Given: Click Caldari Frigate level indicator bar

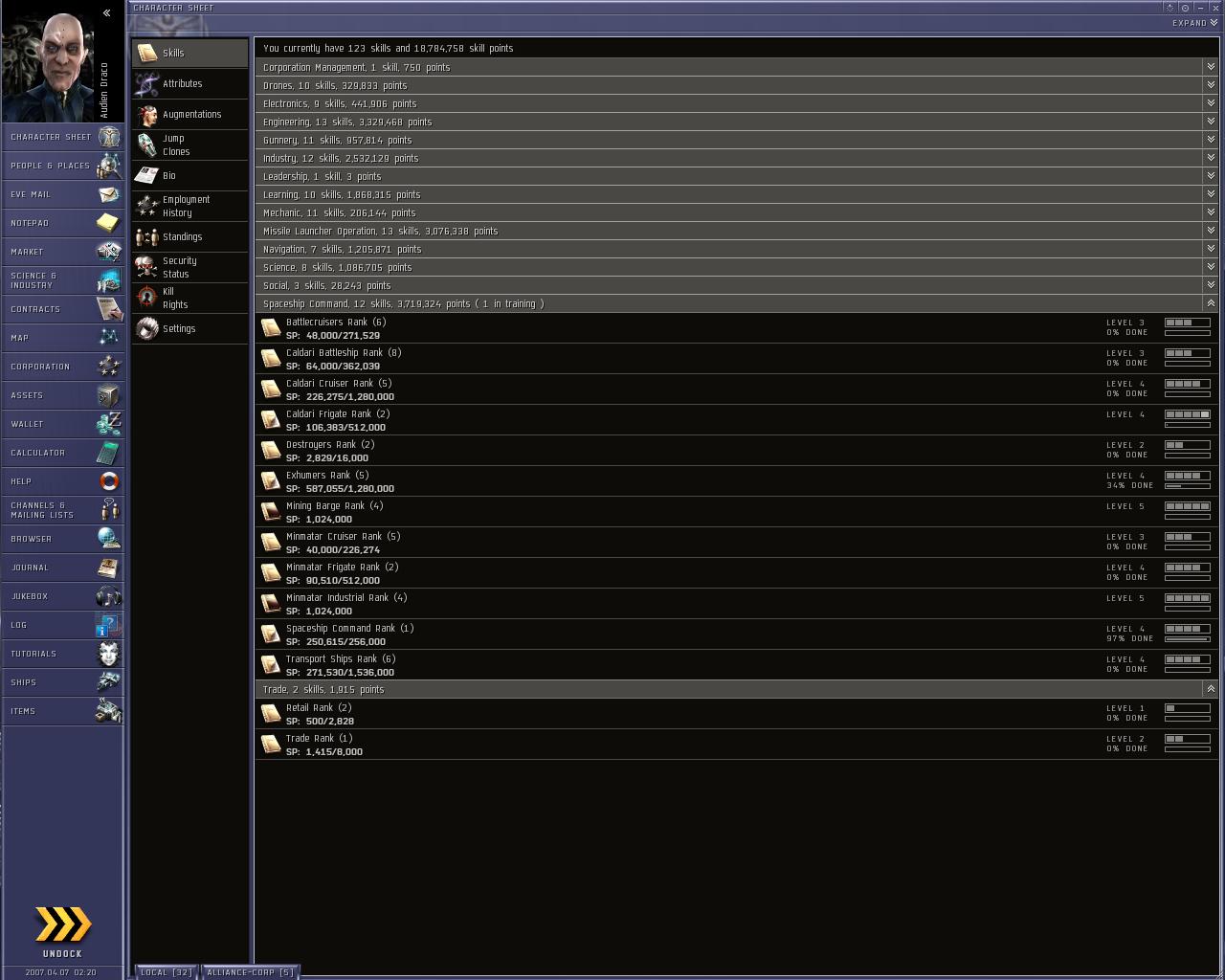Looking at the screenshot, I should [x=1188, y=414].
